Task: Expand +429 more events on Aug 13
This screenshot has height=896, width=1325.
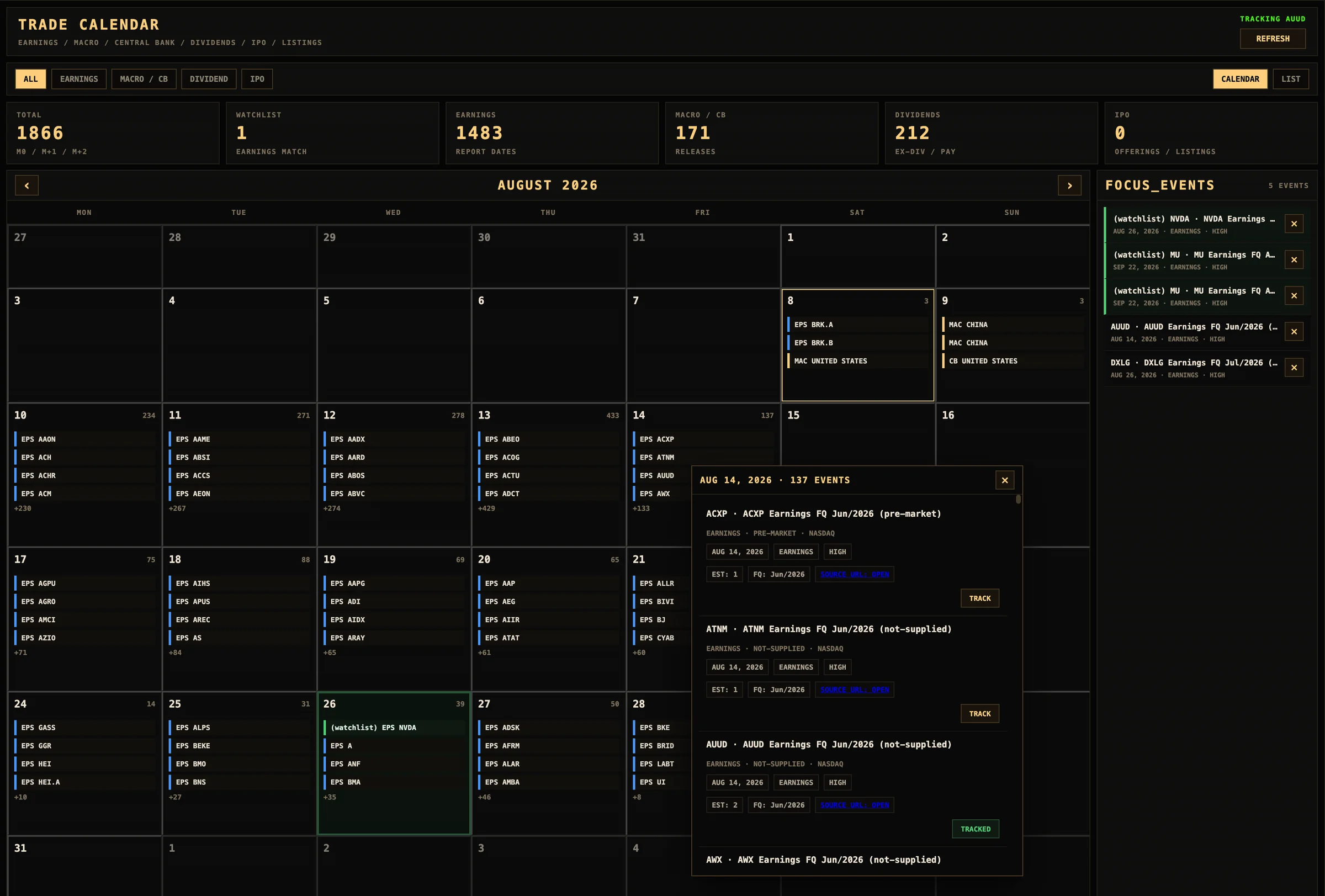Action: click(x=486, y=508)
